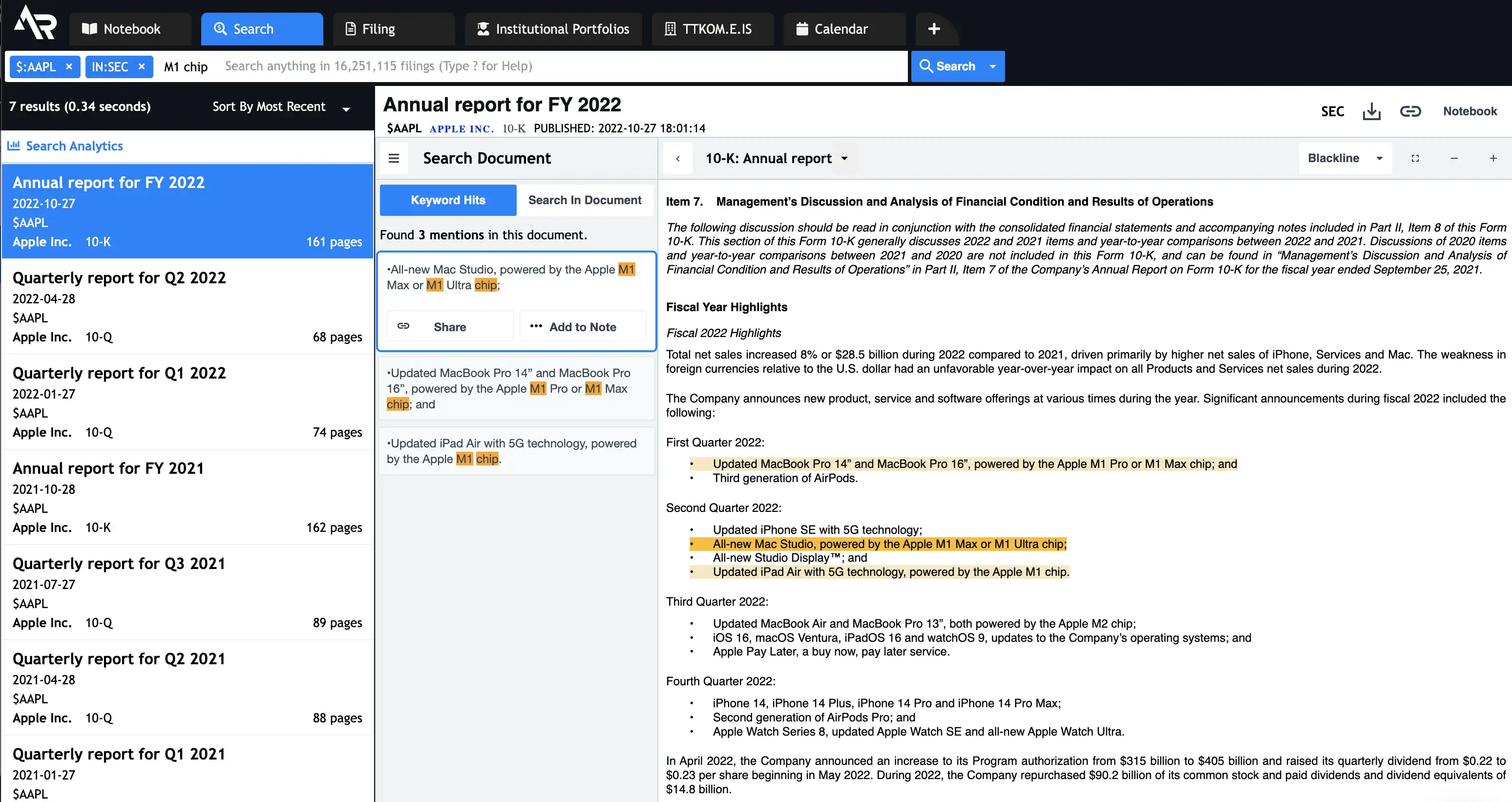
Task: Select Annual report for FY 2022 result
Action: (187, 211)
